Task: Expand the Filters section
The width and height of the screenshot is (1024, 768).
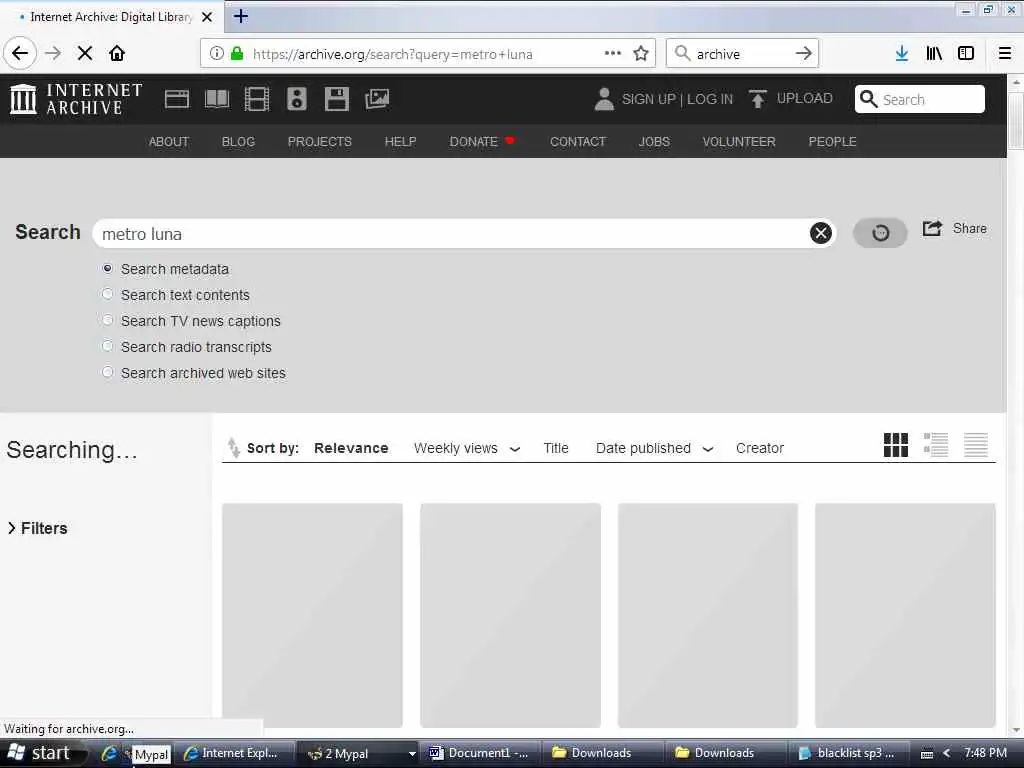Action: pos(37,528)
